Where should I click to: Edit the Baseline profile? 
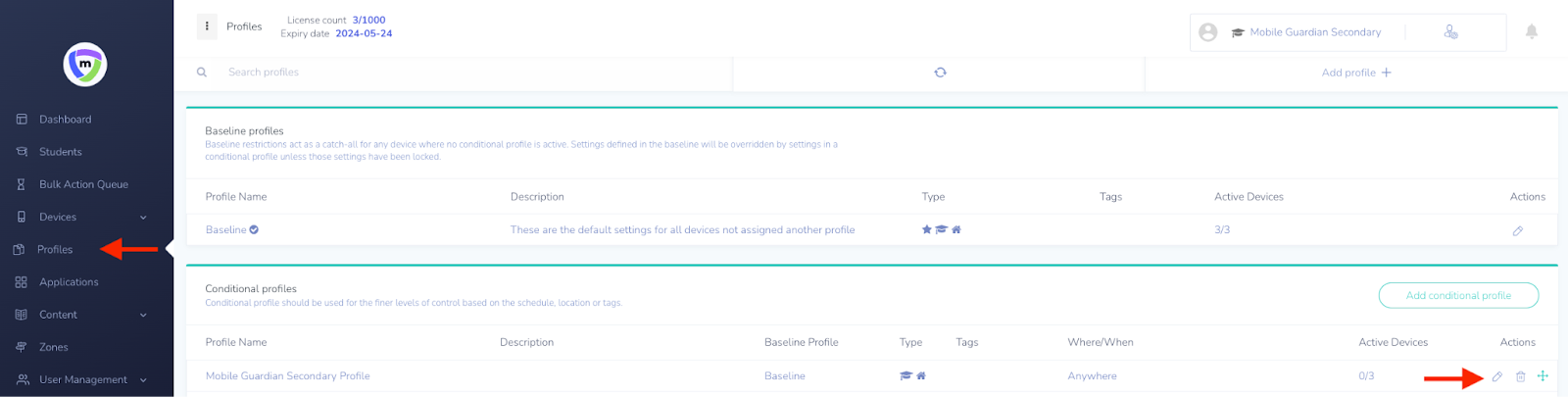pyautogui.click(x=1518, y=231)
